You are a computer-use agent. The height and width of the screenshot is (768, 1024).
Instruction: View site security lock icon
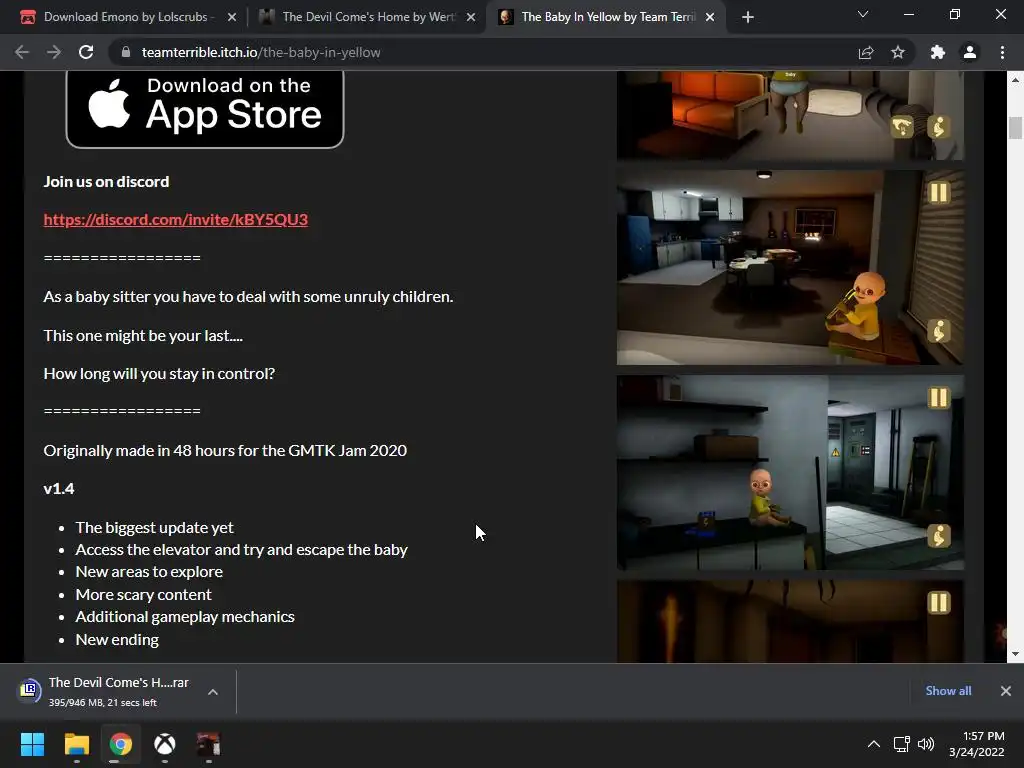(126, 52)
